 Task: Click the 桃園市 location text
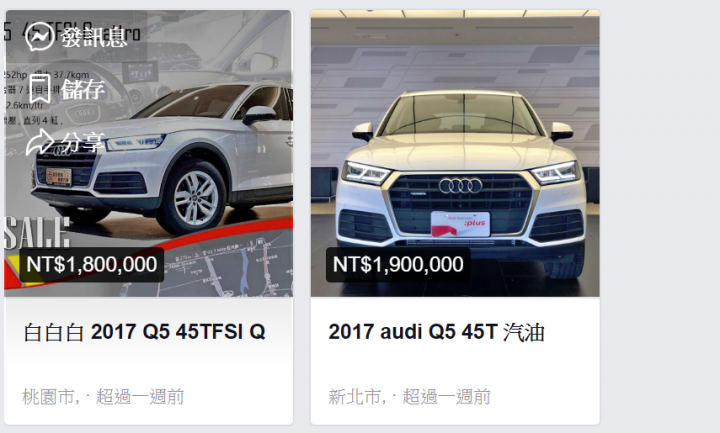click(x=48, y=396)
